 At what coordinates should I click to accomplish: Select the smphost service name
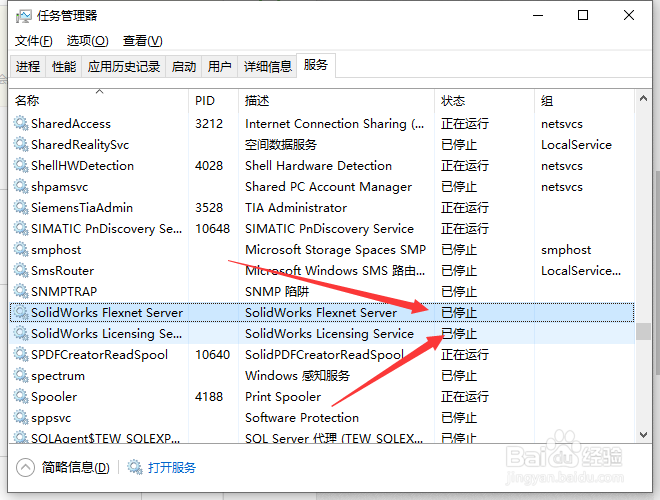click(x=56, y=250)
